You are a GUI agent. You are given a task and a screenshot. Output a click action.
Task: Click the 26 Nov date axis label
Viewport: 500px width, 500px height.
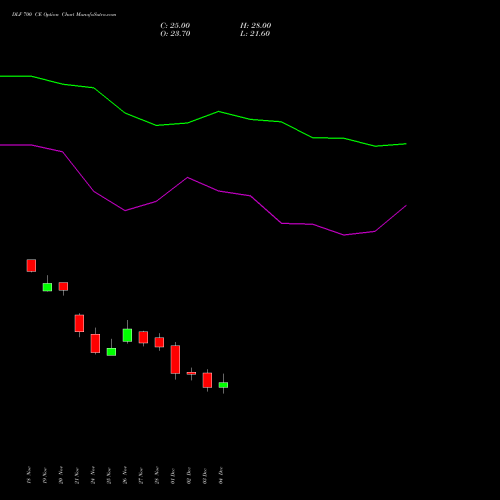[125, 475]
